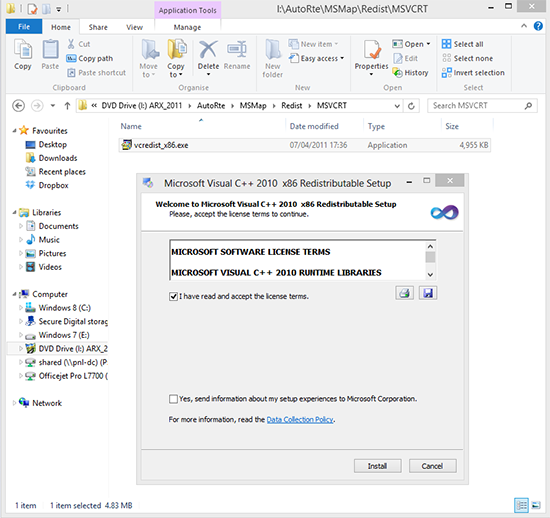
Task: Click the Move to folder icon
Action: coord(150,49)
